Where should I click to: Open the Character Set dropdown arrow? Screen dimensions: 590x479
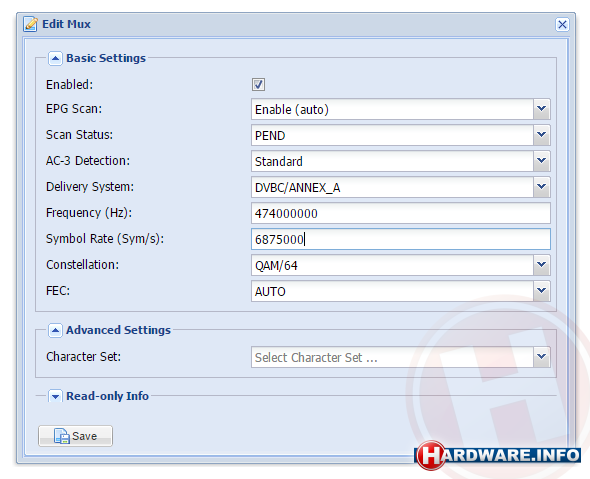coord(541,357)
